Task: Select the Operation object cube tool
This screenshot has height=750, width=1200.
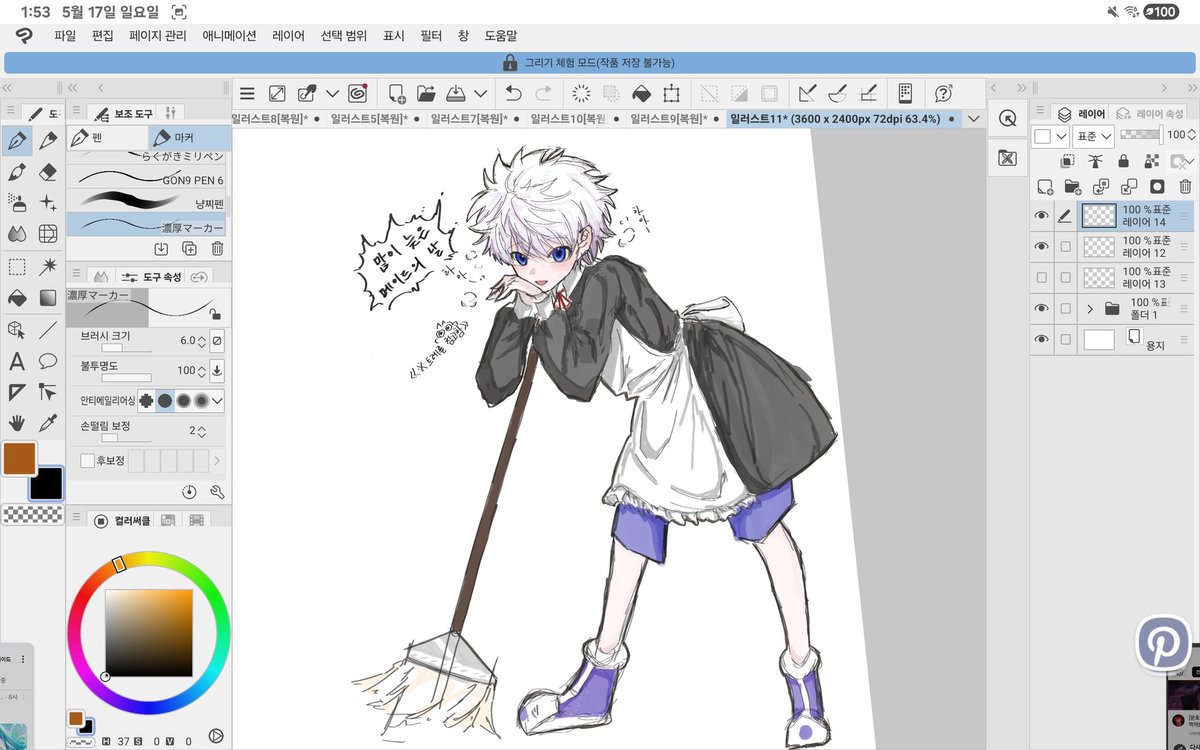Action: click(17, 329)
